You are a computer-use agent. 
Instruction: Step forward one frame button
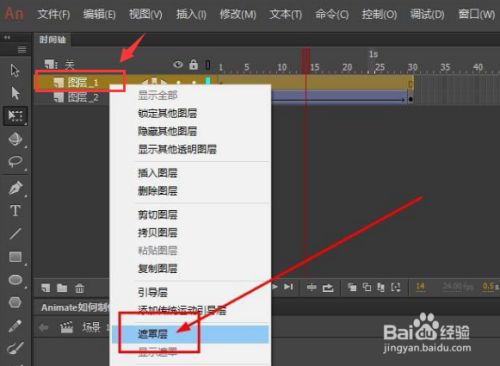point(288,287)
